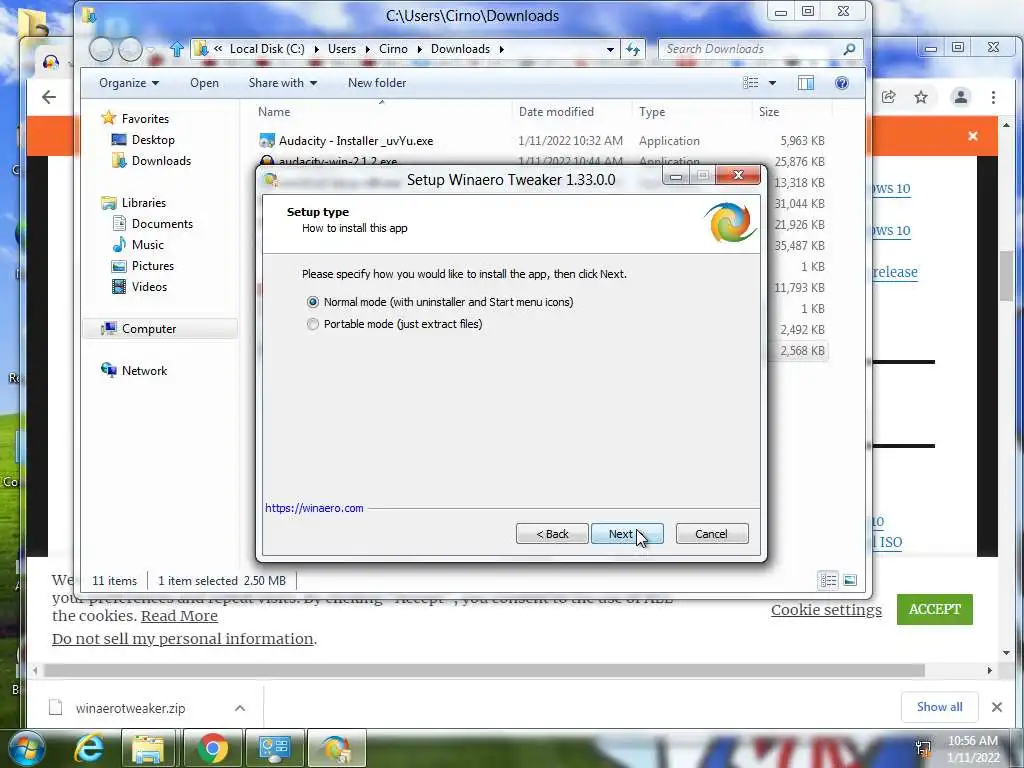Expand address bar history dropdown
Viewport: 1024px width, 768px height.
pyautogui.click(x=610, y=49)
